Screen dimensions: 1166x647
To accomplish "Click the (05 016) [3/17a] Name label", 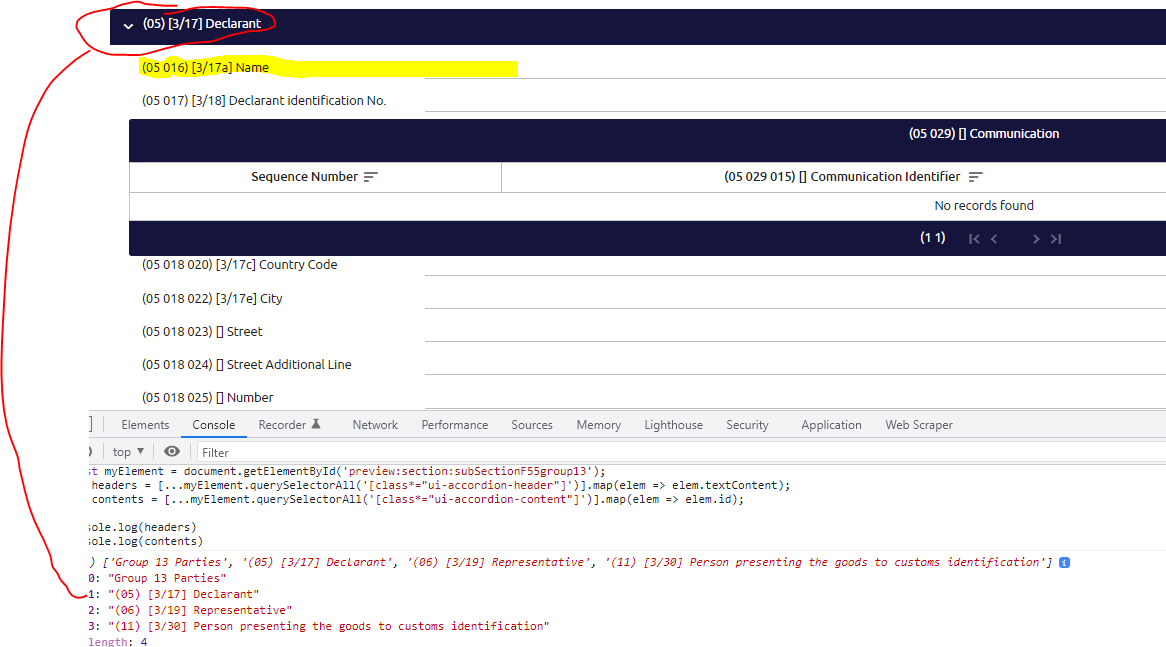I will [x=205, y=68].
